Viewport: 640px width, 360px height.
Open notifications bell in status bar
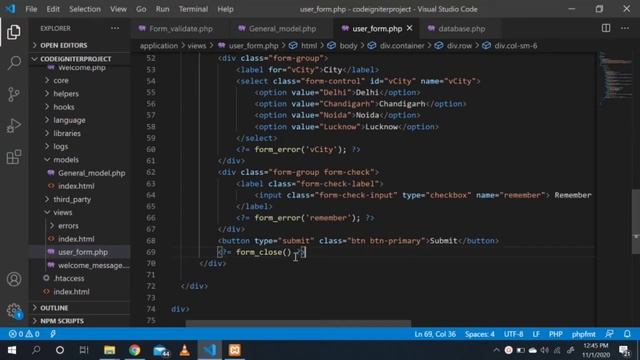coord(627,334)
